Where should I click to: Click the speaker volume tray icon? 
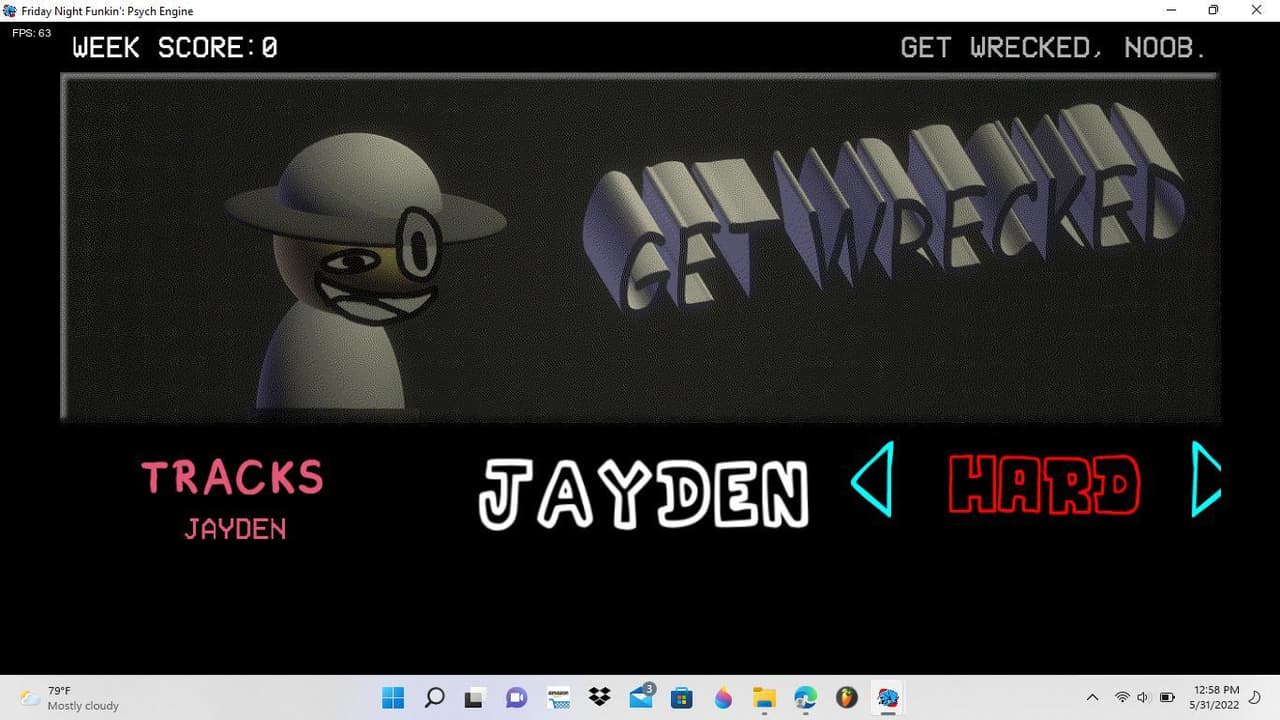[1143, 698]
